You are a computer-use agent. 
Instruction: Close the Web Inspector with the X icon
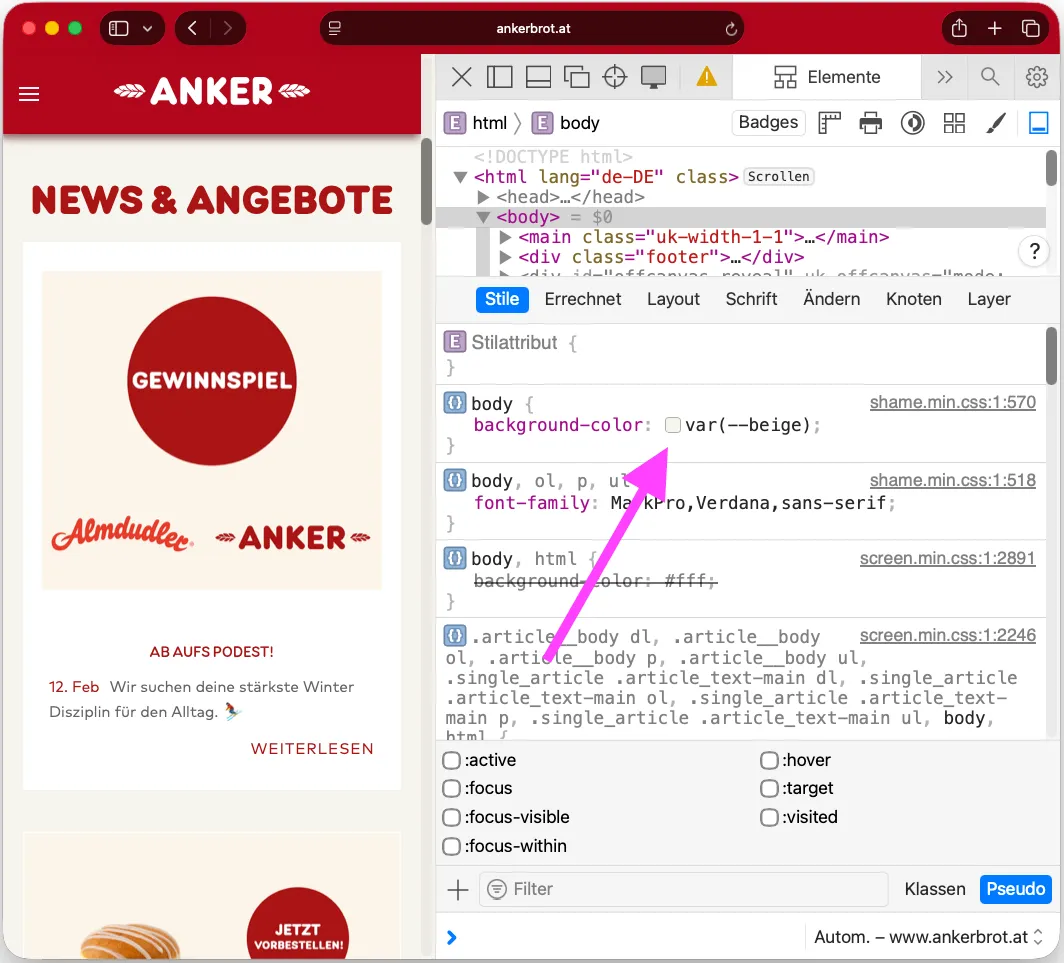pos(460,77)
